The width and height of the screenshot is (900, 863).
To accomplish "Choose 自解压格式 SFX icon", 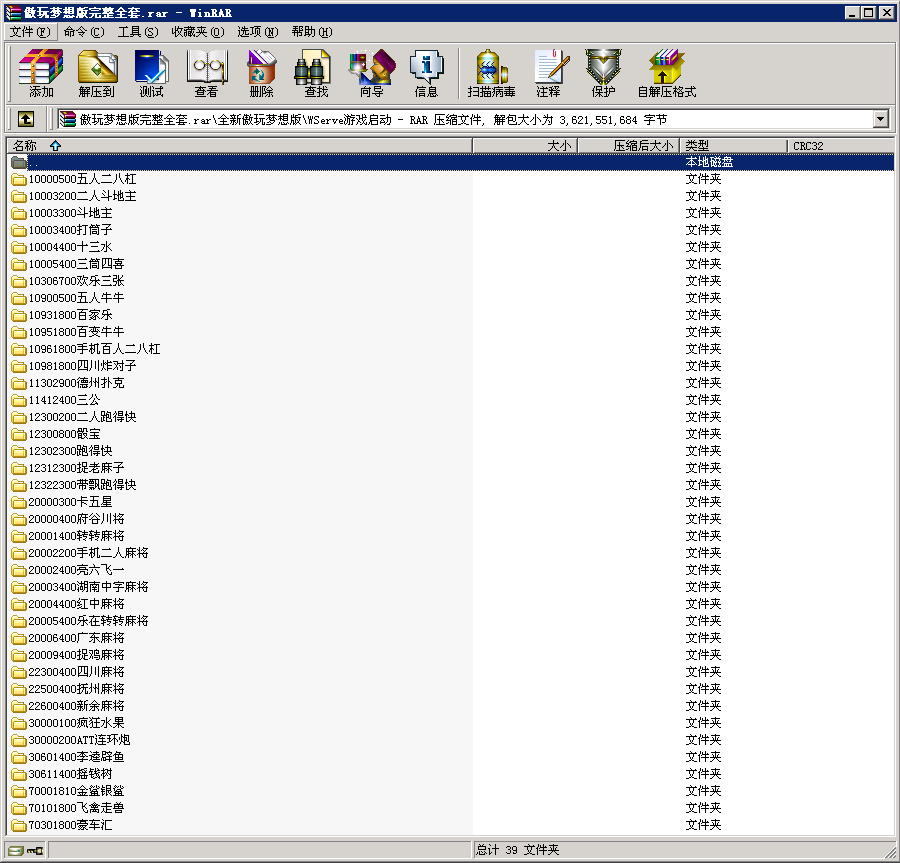I will [x=666, y=73].
